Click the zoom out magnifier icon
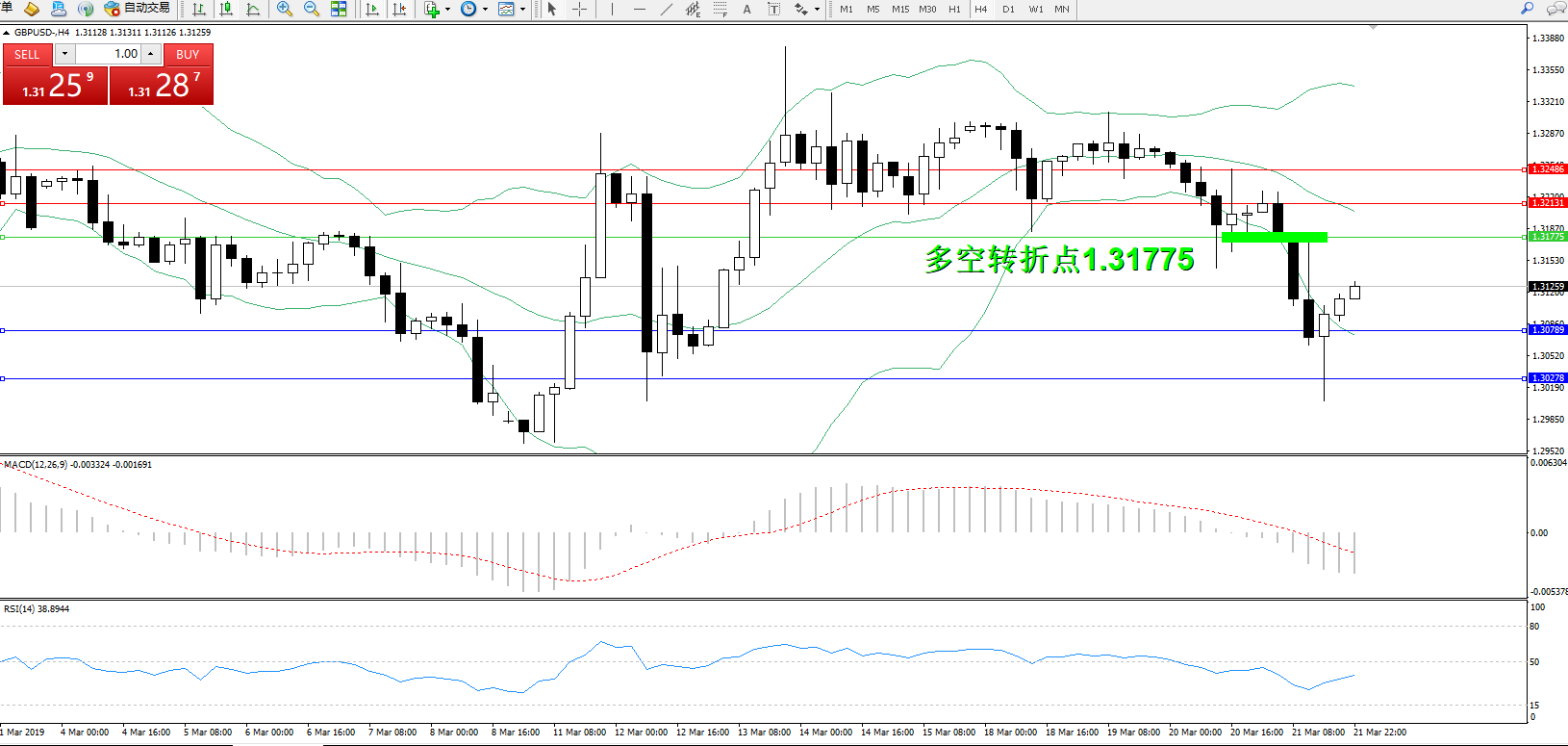1568x746 pixels. (x=312, y=9)
